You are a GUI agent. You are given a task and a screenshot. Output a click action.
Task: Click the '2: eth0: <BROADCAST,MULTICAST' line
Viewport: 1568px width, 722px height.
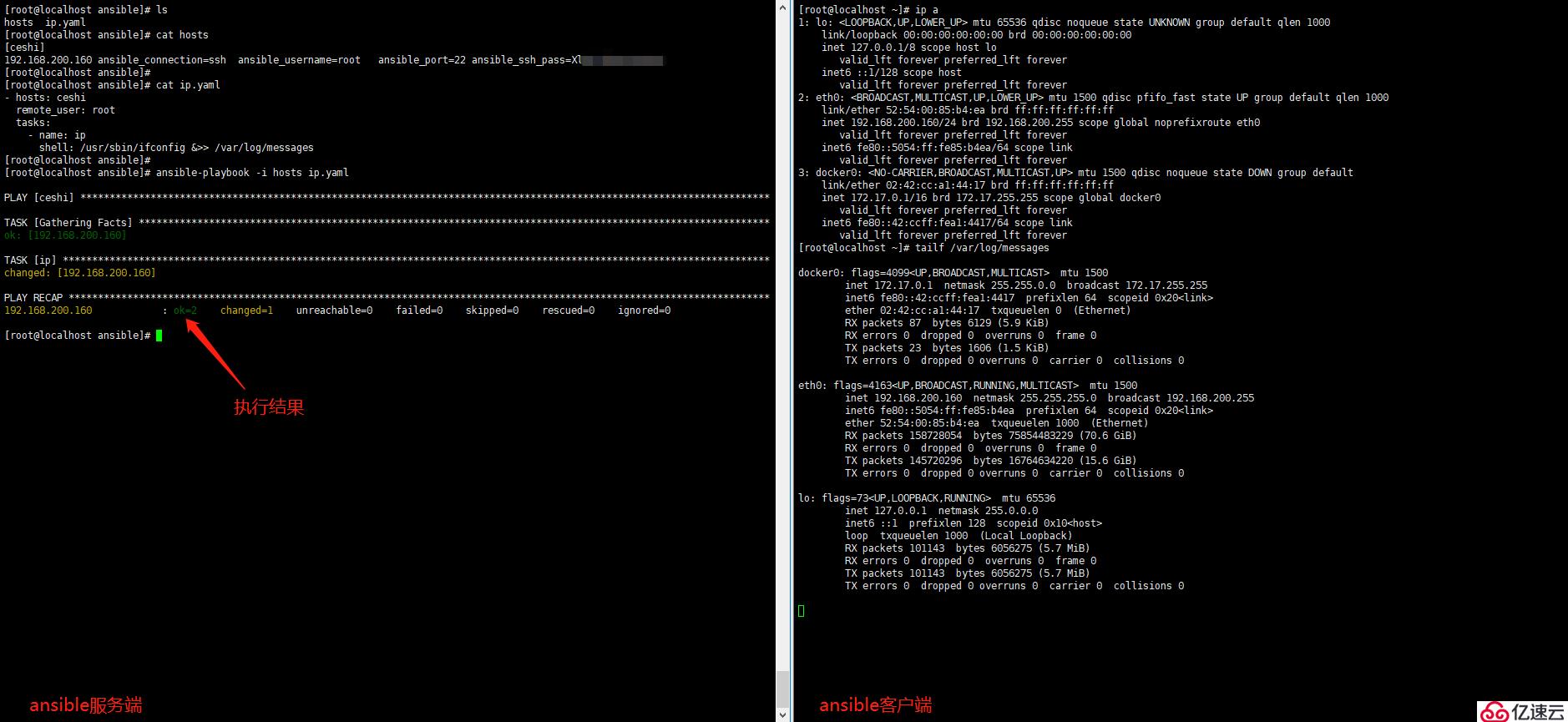click(x=1094, y=98)
